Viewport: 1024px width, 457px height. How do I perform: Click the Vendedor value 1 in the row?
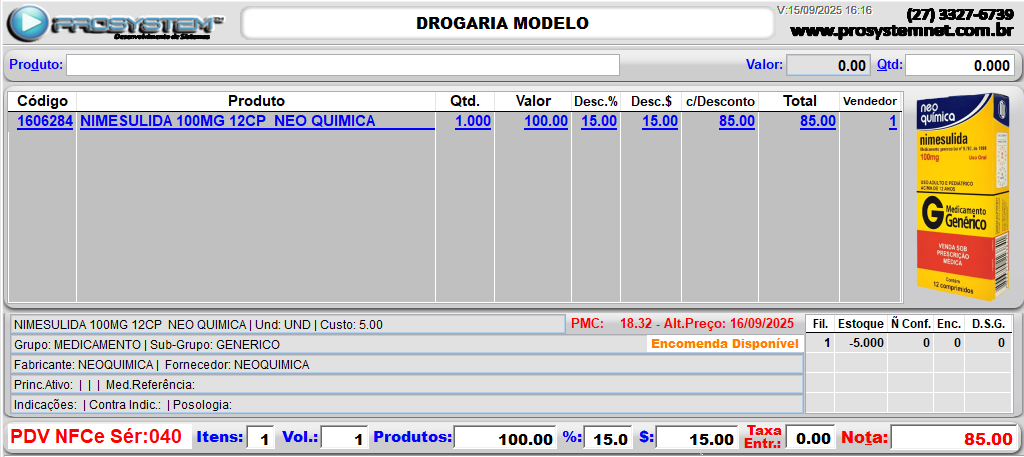click(x=893, y=121)
